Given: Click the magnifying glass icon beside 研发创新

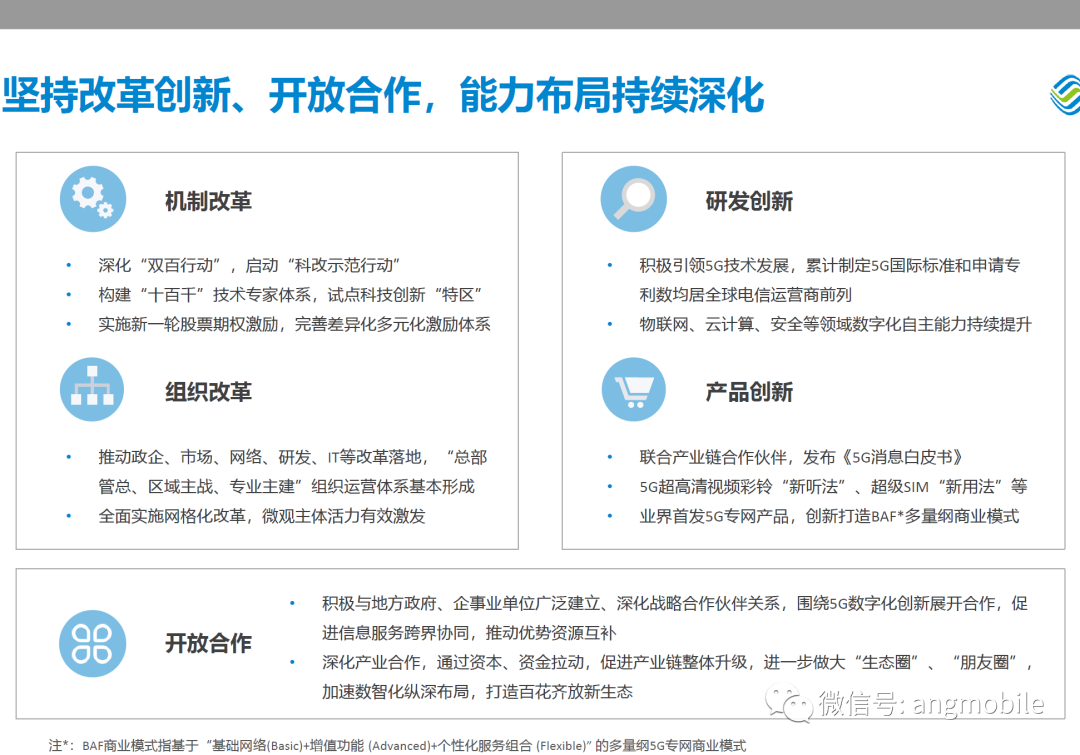Looking at the screenshot, I should pos(634,199).
